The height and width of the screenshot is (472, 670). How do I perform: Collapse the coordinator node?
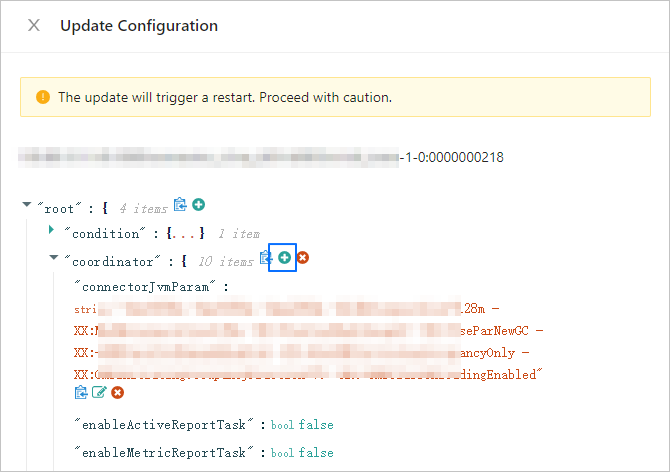point(53,259)
